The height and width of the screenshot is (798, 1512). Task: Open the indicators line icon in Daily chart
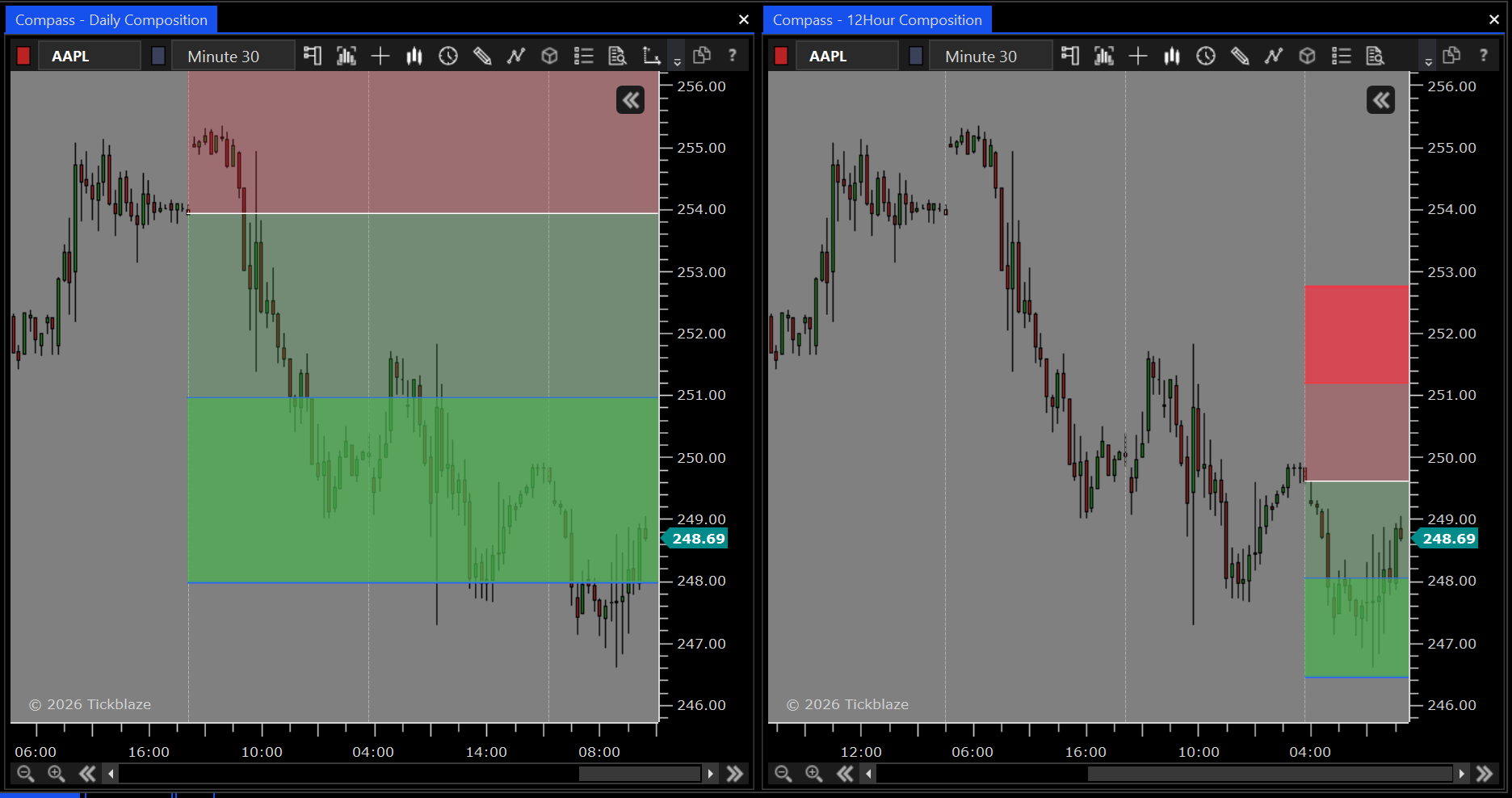coord(515,56)
